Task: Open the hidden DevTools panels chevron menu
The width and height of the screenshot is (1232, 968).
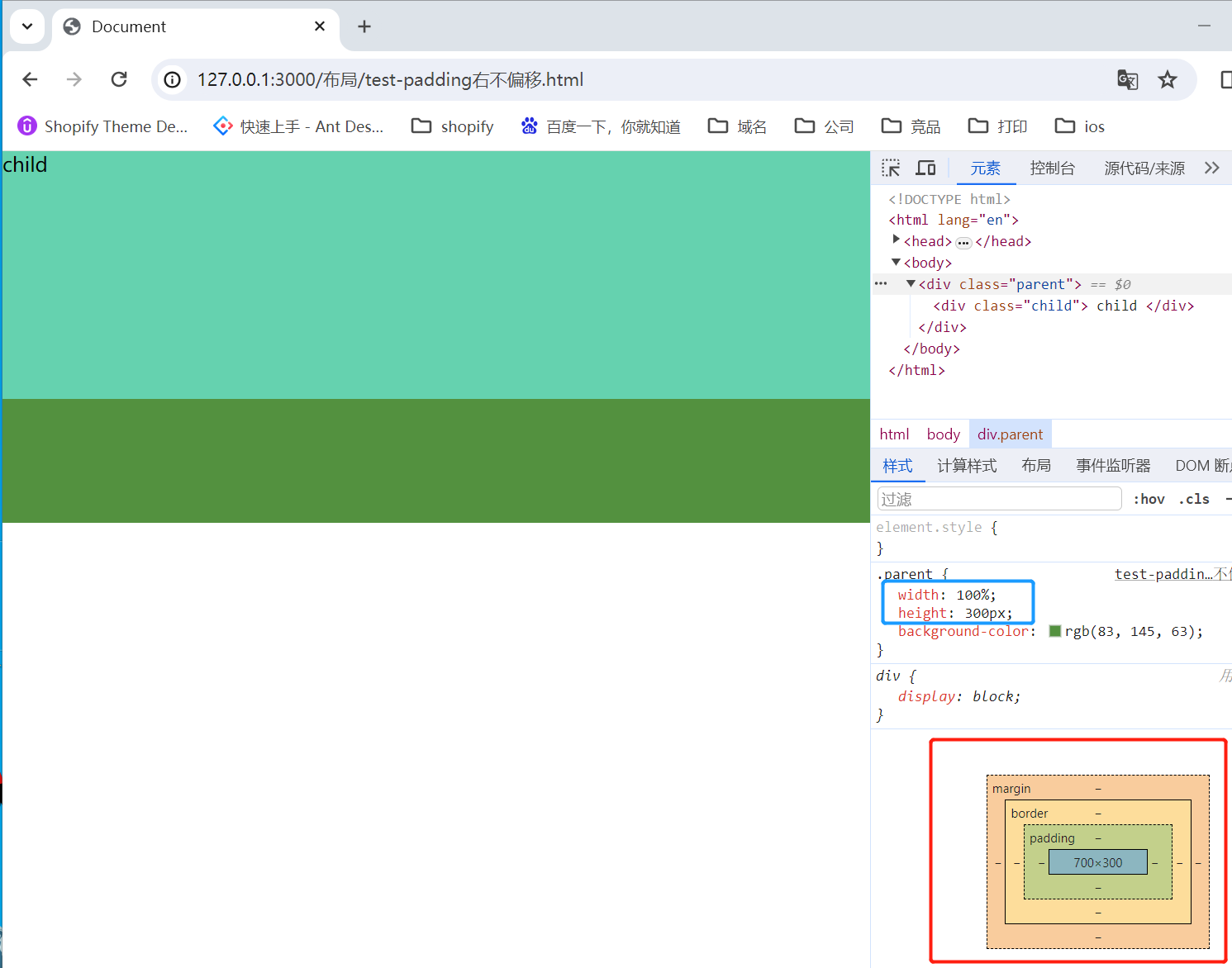Action: tap(1211, 167)
